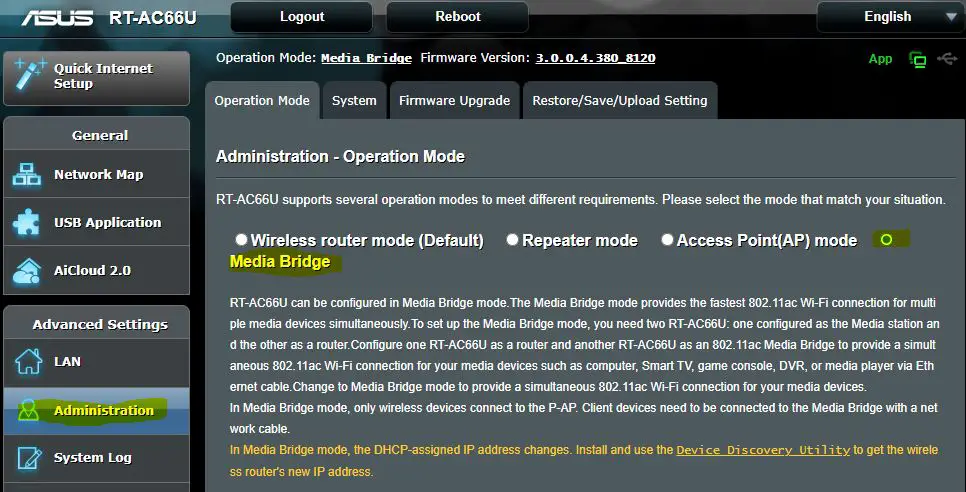
Task: Choose Access Point(AP) mode radio
Action: pos(667,239)
